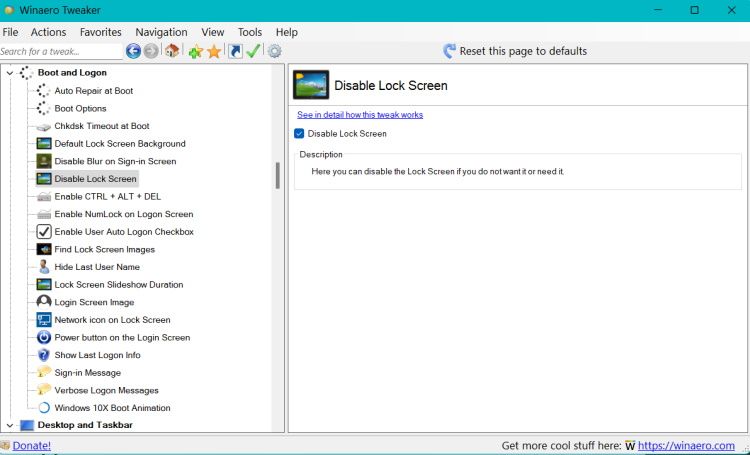Select Login Screen Image tree item
The width and height of the screenshot is (750, 455).
[94, 302]
